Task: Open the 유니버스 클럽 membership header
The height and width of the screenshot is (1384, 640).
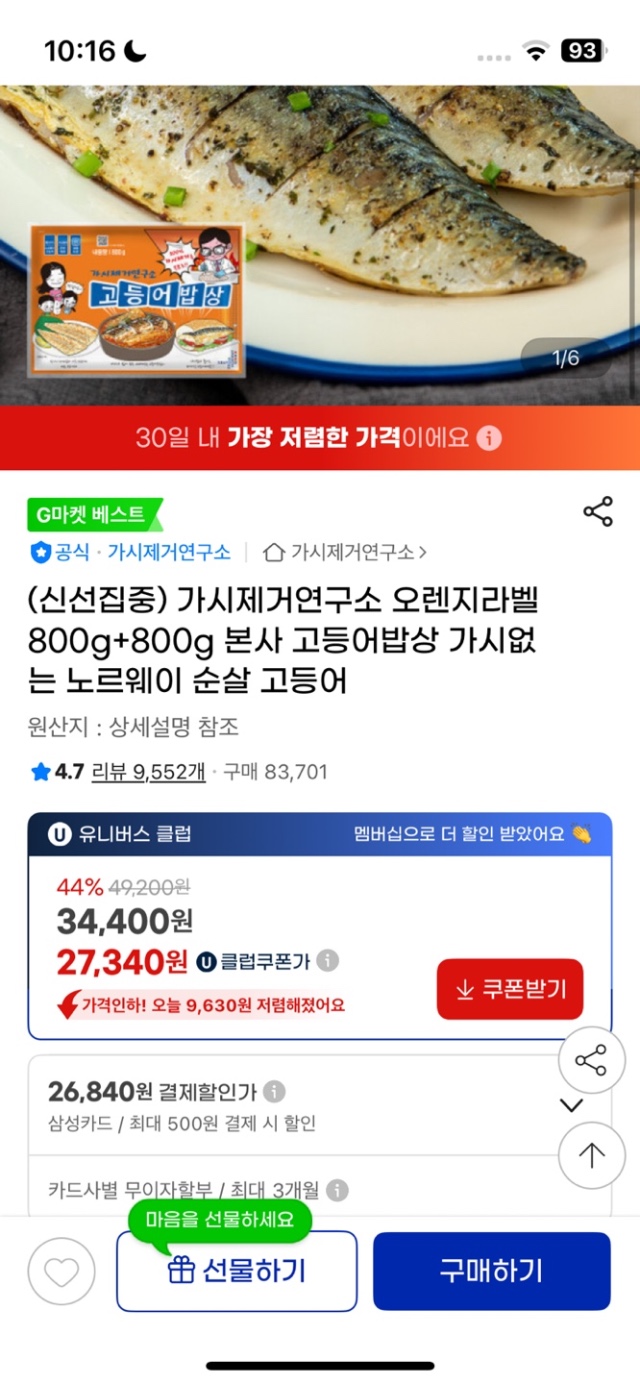Action: [320, 834]
